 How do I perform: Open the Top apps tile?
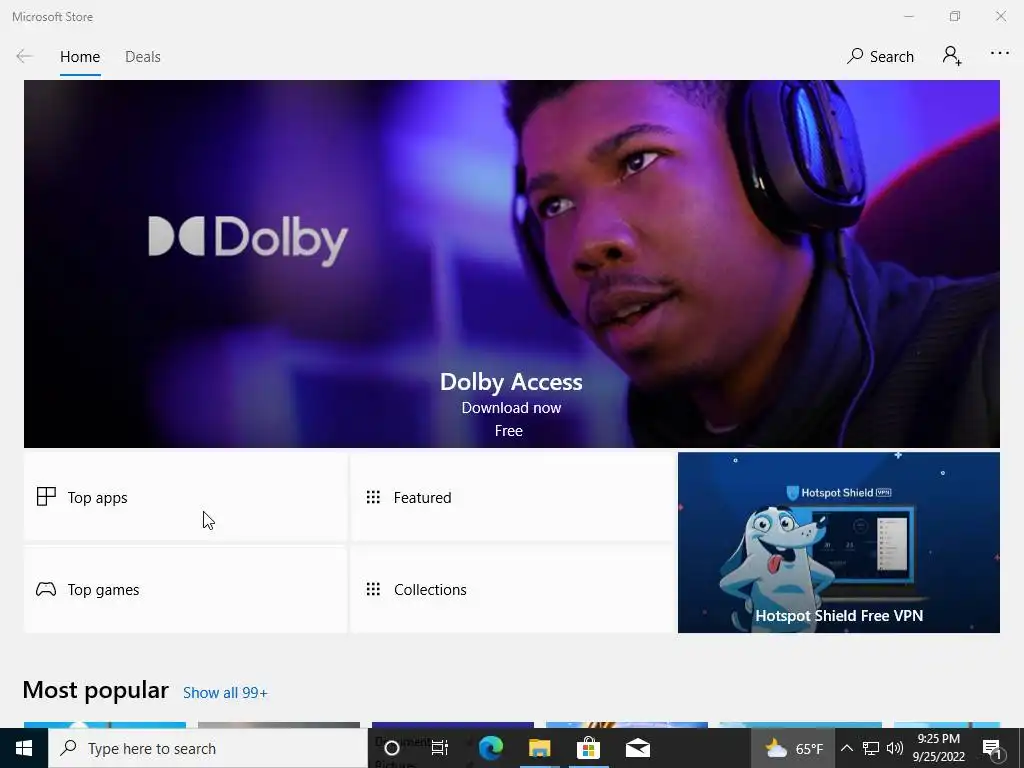(x=185, y=498)
